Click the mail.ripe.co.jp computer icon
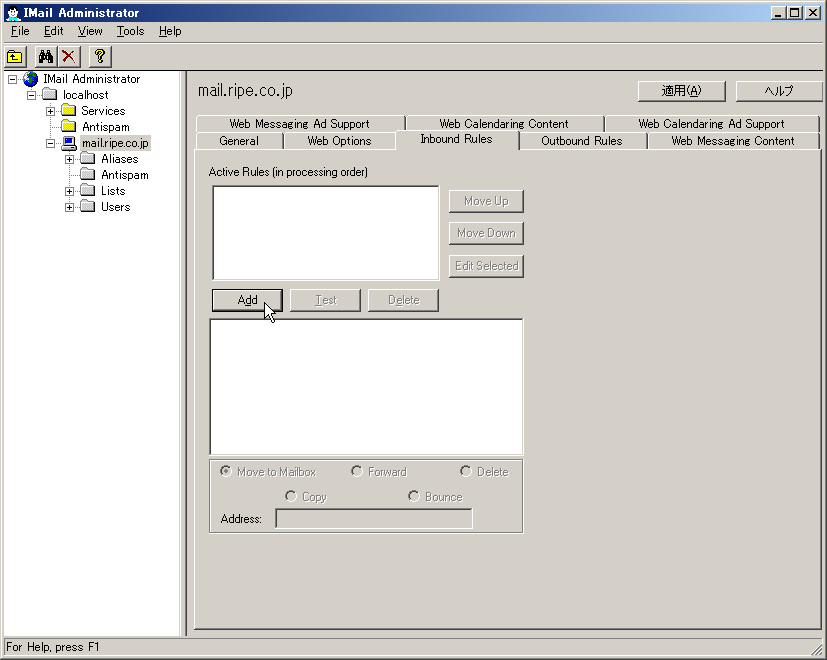 pyautogui.click(x=69, y=143)
